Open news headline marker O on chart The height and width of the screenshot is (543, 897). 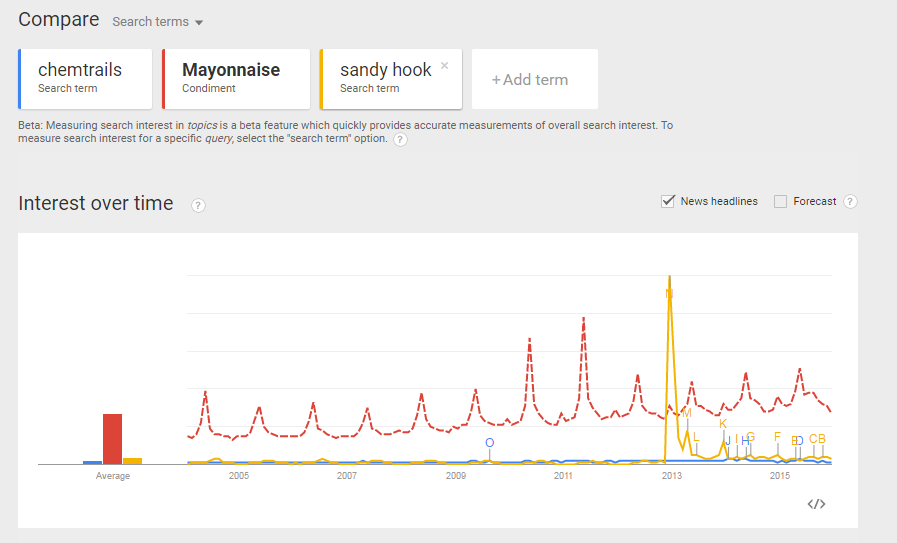click(x=489, y=443)
